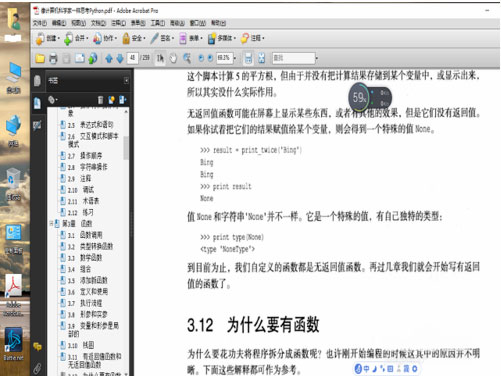Click the zoom in round button
Image resolution: width=501 pixels, height=376 pixels.
click(210, 58)
